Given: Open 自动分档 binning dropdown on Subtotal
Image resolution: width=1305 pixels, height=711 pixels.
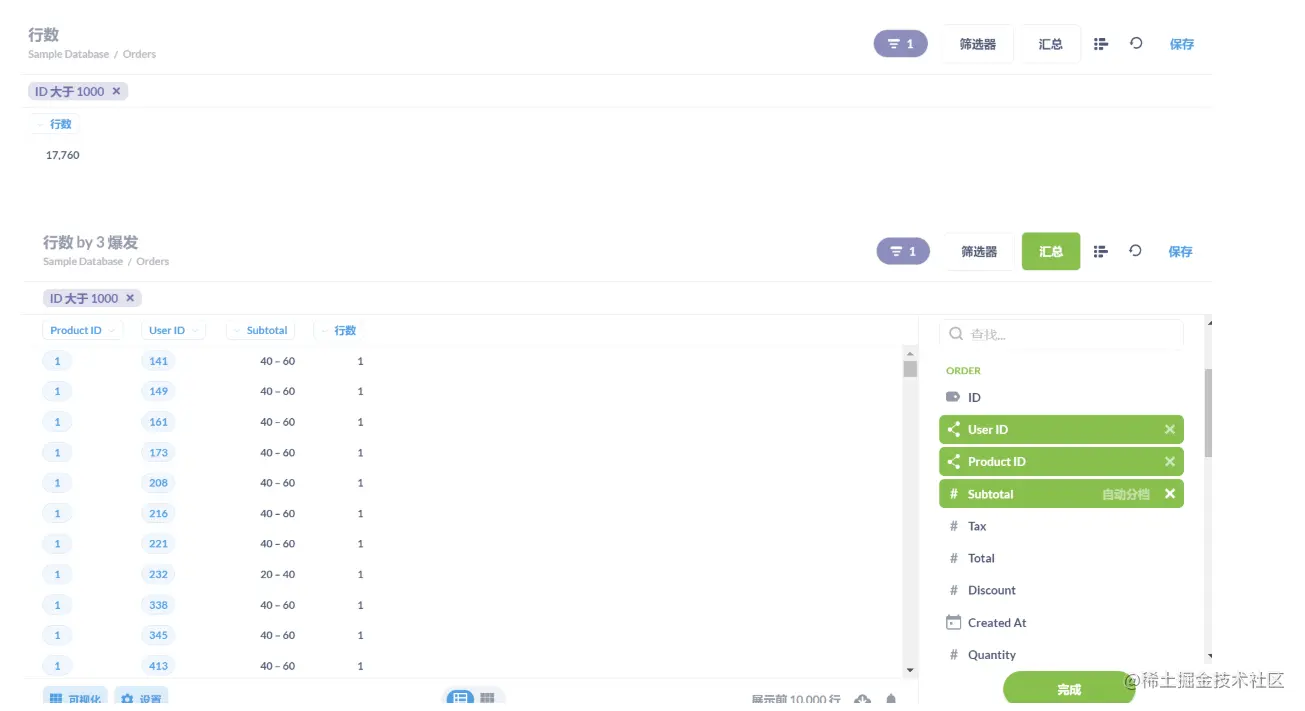Looking at the screenshot, I should pyautogui.click(x=1125, y=494).
